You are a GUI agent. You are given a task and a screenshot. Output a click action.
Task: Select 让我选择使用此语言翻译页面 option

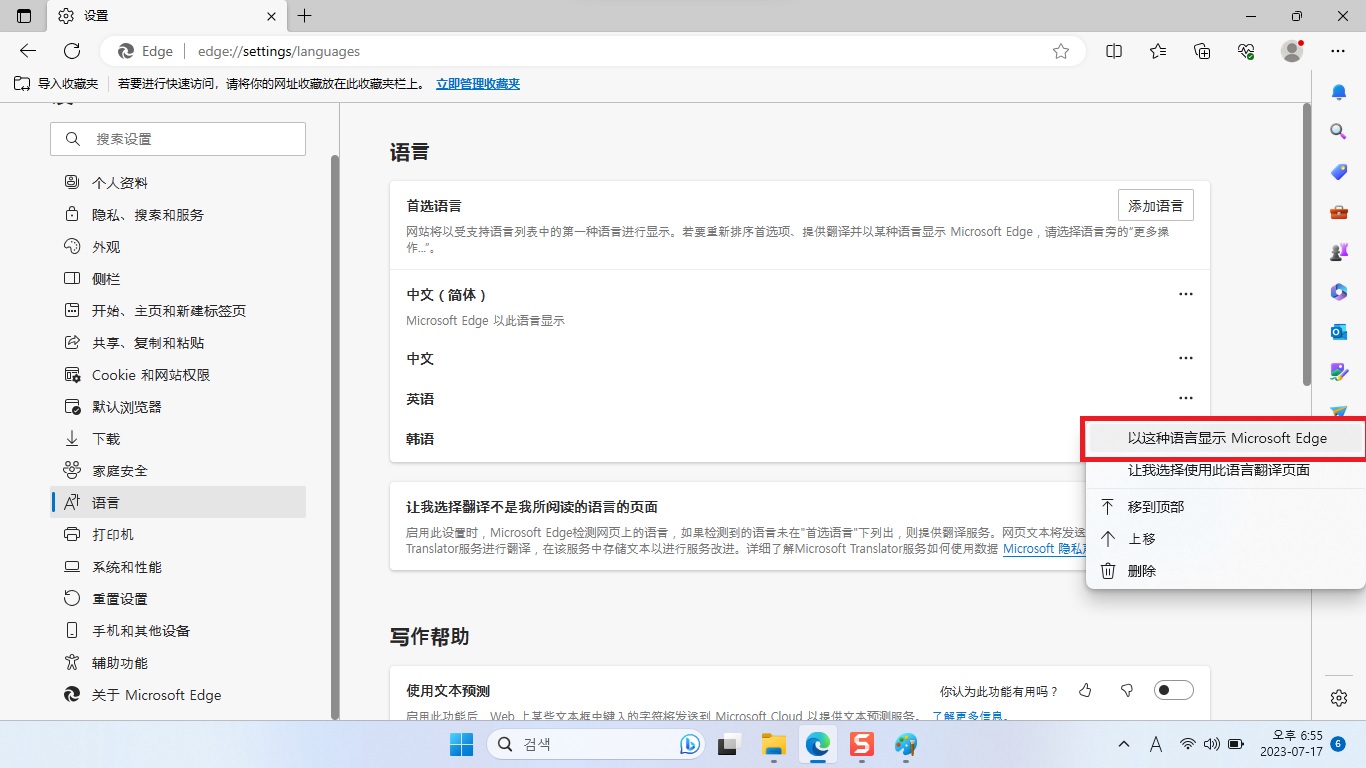(1225, 470)
